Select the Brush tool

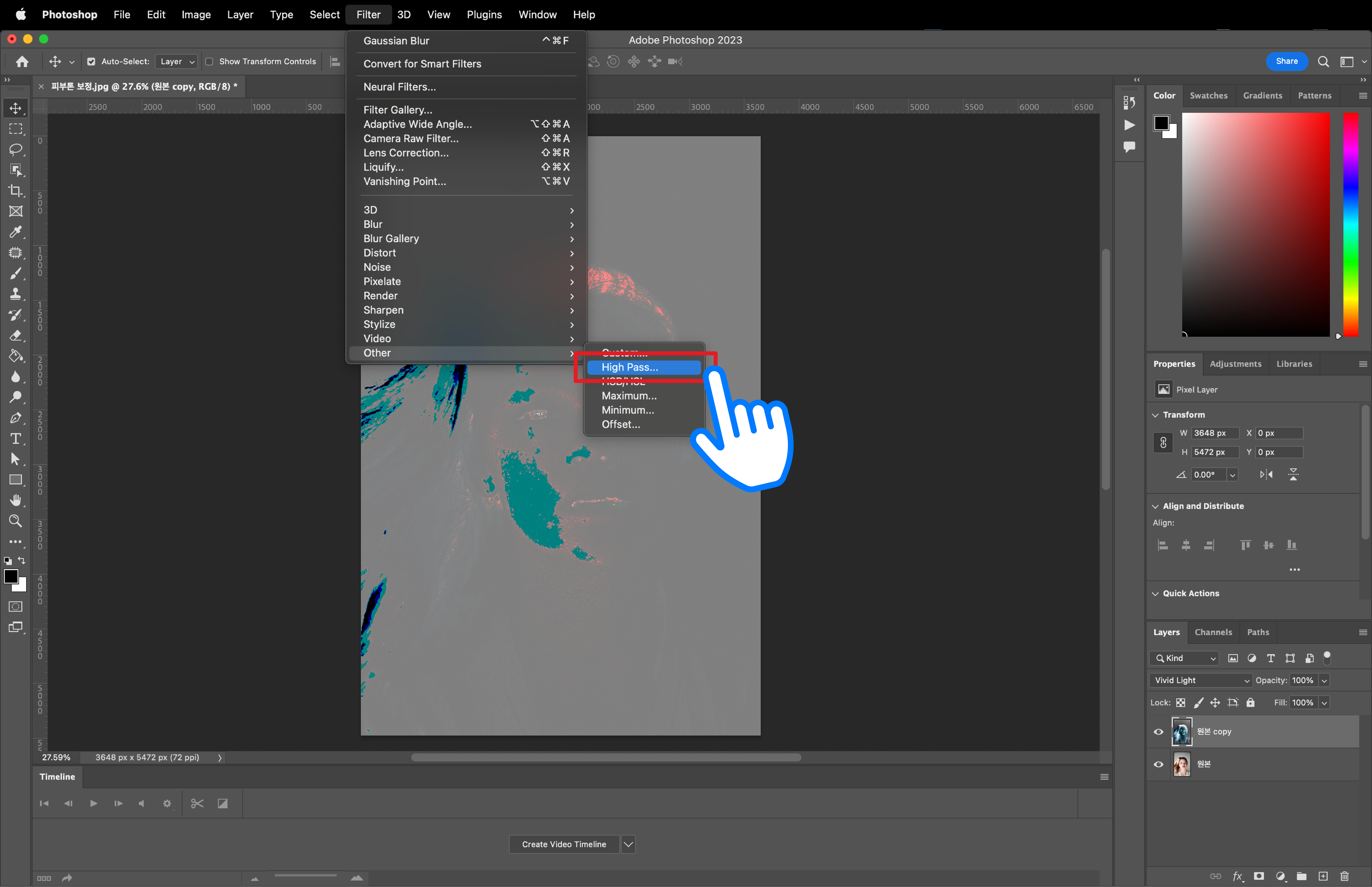pyautogui.click(x=16, y=274)
